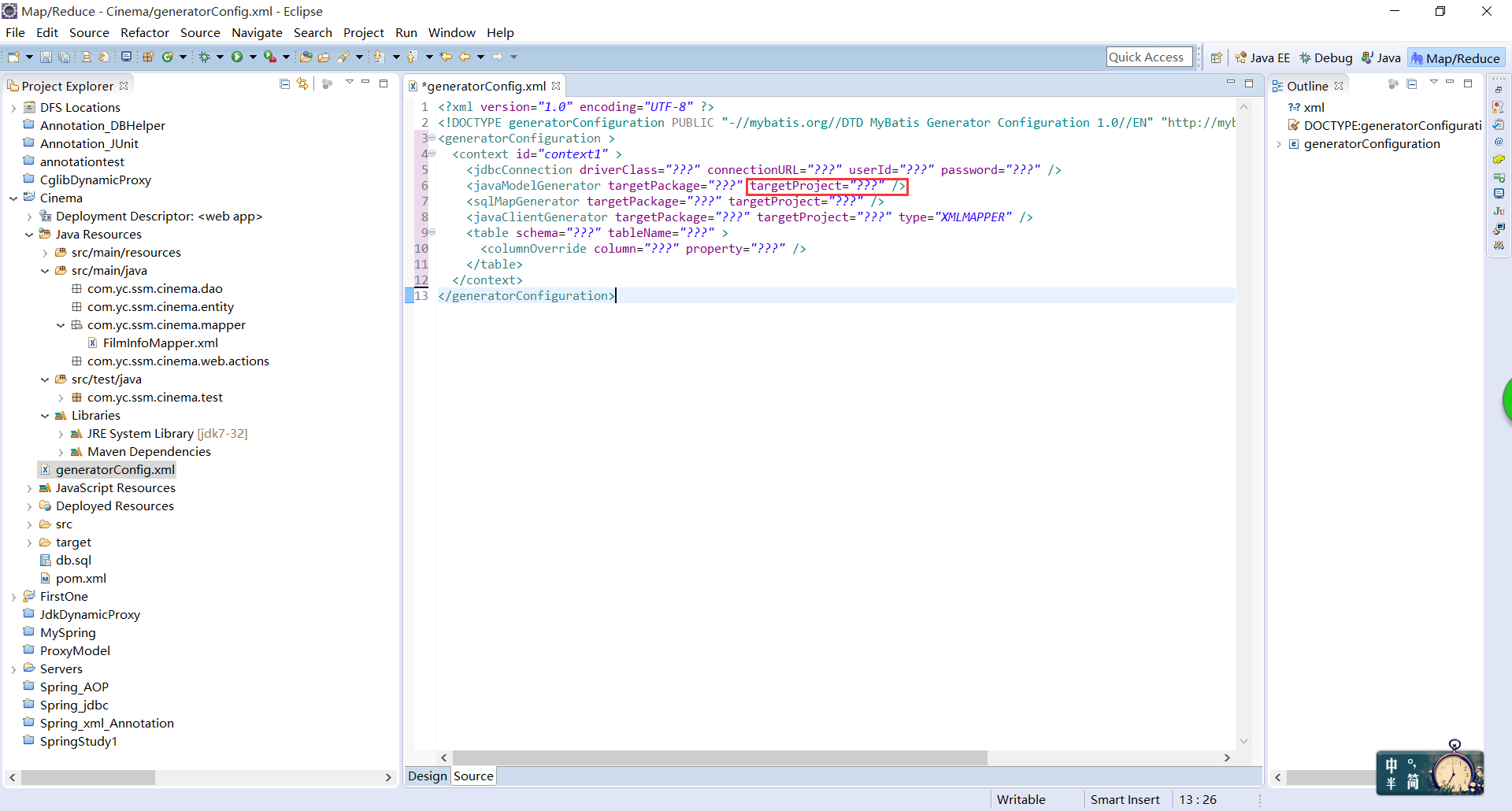Open the Javadoc @ fast view icon
Screen dimensions: 1512x811
point(1499,142)
